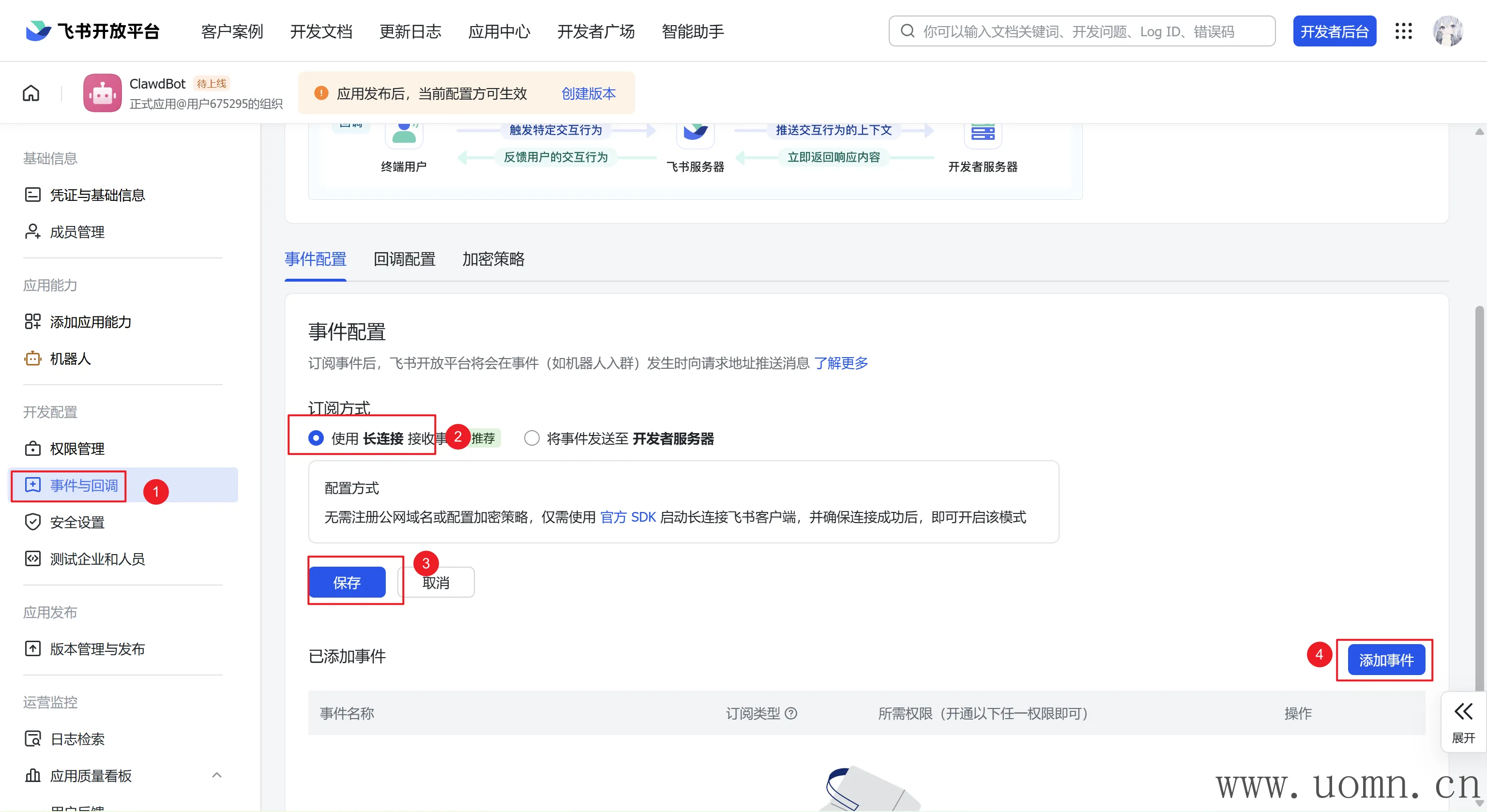Click the blue 保存 button
Image resolution: width=1487 pixels, height=812 pixels.
[x=347, y=582]
